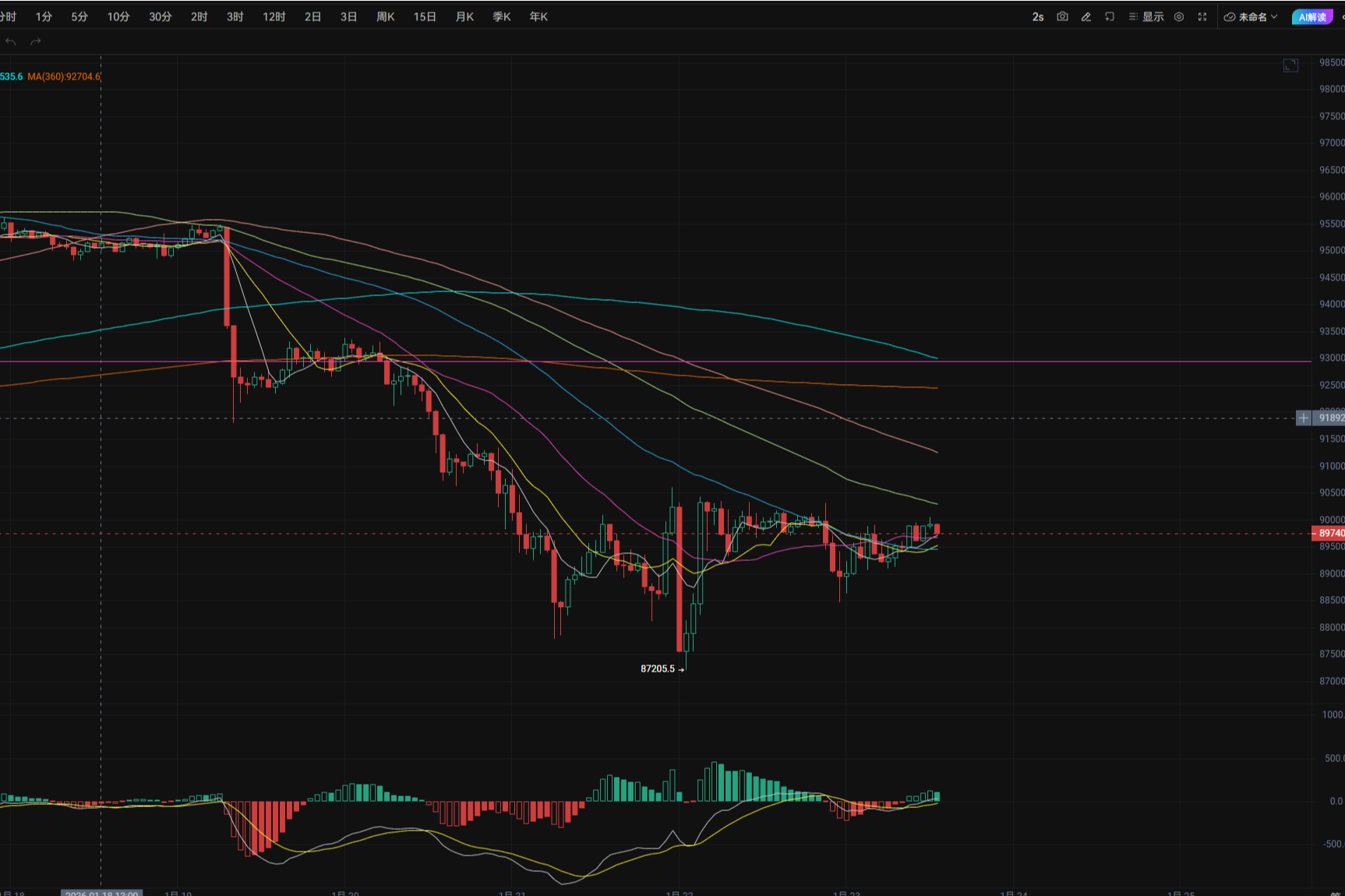The height and width of the screenshot is (896, 1345).
Task: Click the plus icon on price axis
Action: pos(1303,418)
